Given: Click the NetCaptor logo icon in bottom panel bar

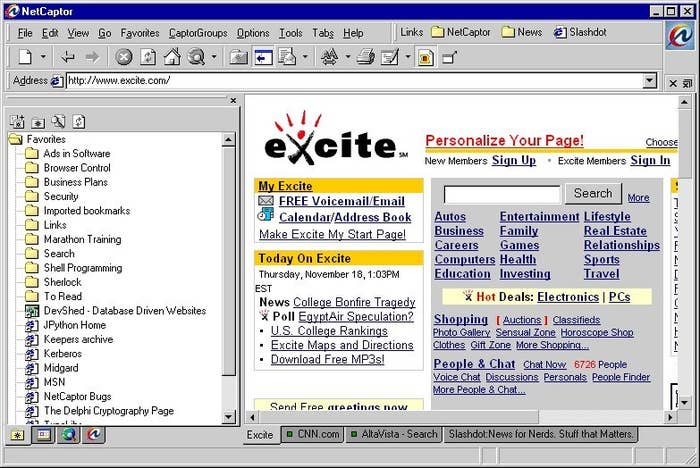Looking at the screenshot, I should point(94,435).
